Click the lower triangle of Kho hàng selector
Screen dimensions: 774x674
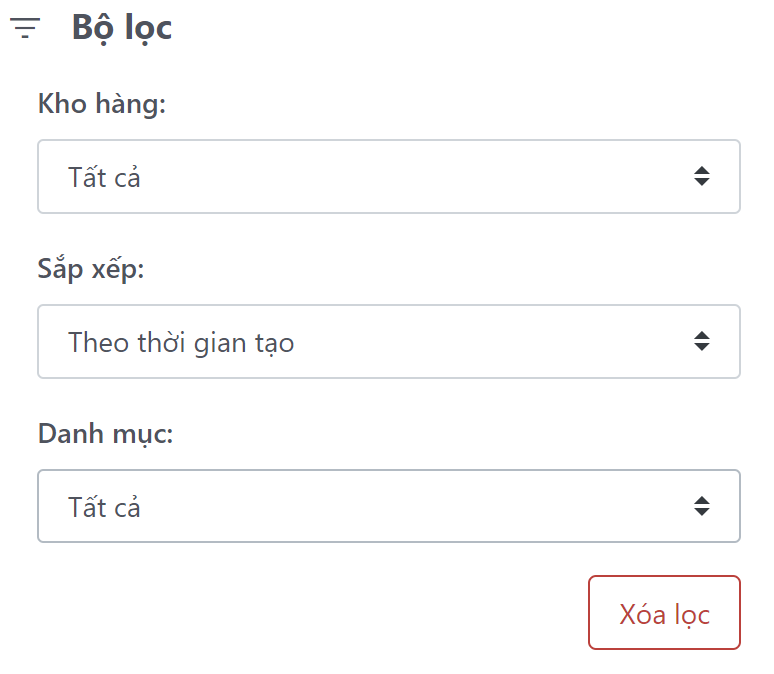tap(702, 183)
